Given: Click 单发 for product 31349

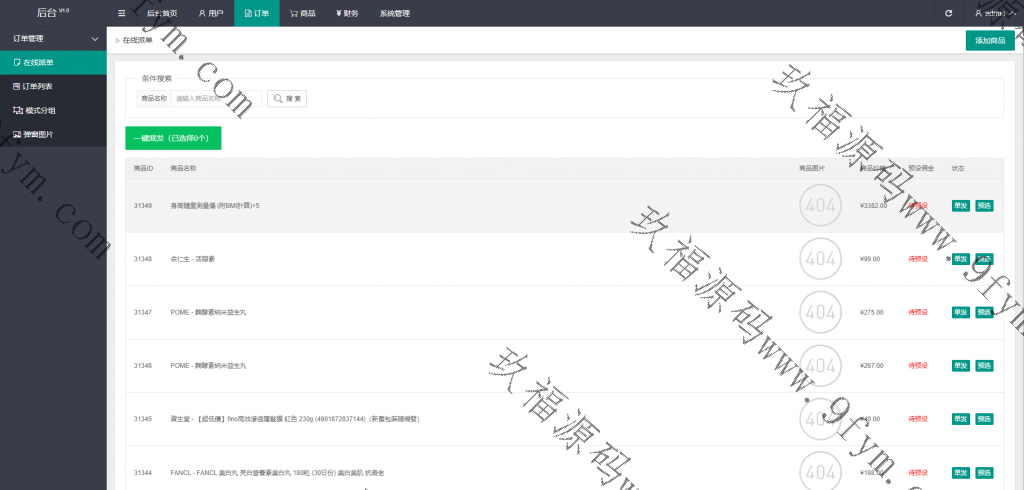Looking at the screenshot, I should [960, 206].
